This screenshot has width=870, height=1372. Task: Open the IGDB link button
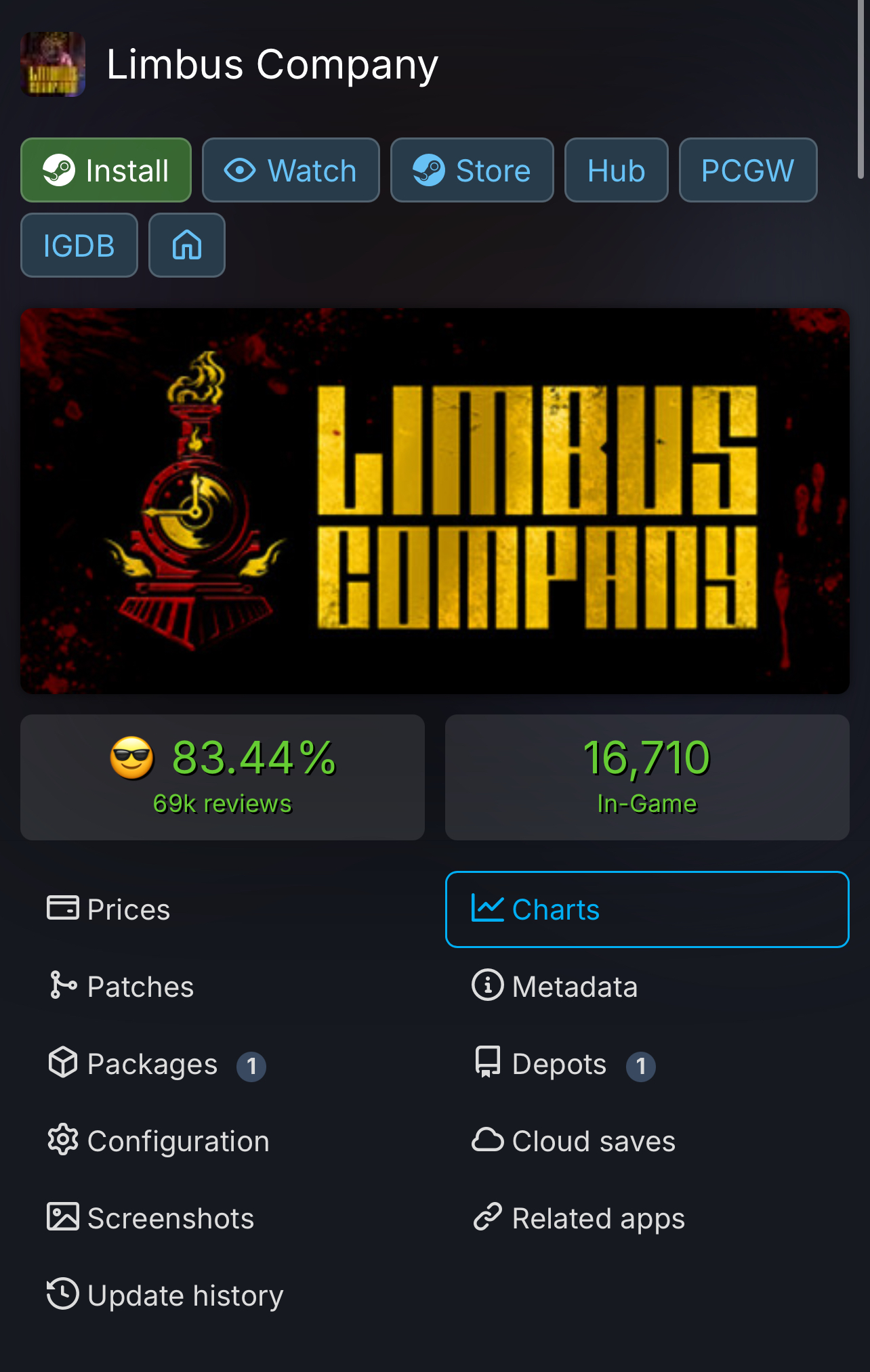point(79,245)
